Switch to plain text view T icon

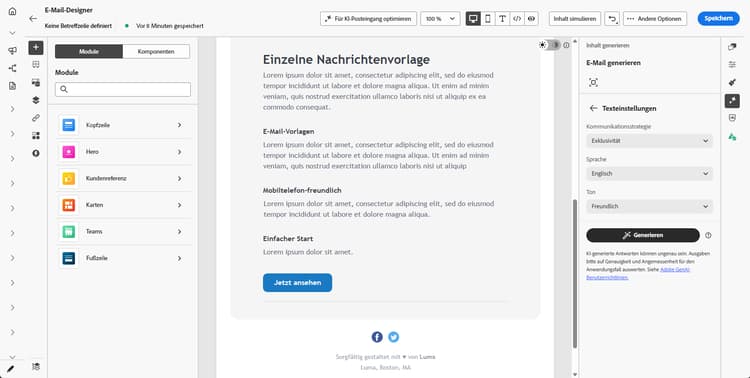click(x=502, y=19)
